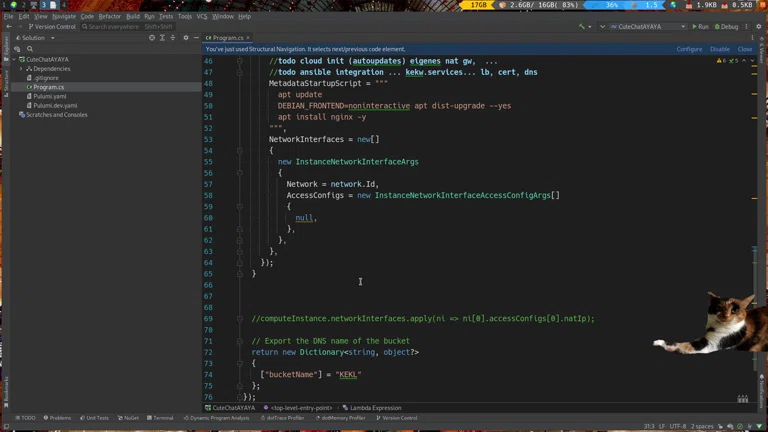Click the warnings count indicator
The image size is (768, 432).
point(721,61)
